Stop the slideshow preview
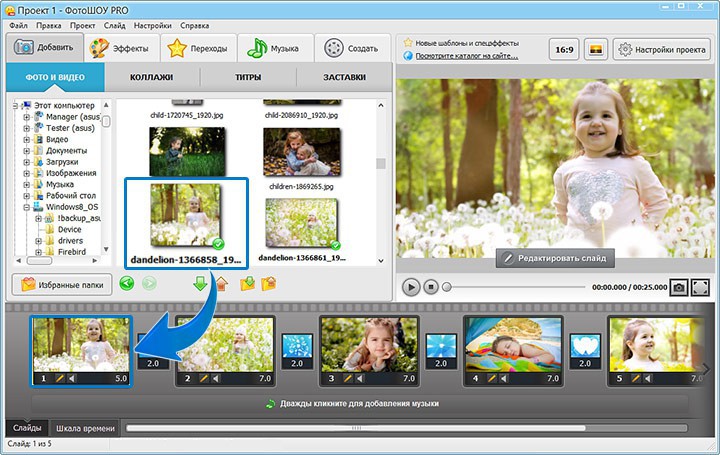The image size is (720, 455). click(x=431, y=287)
